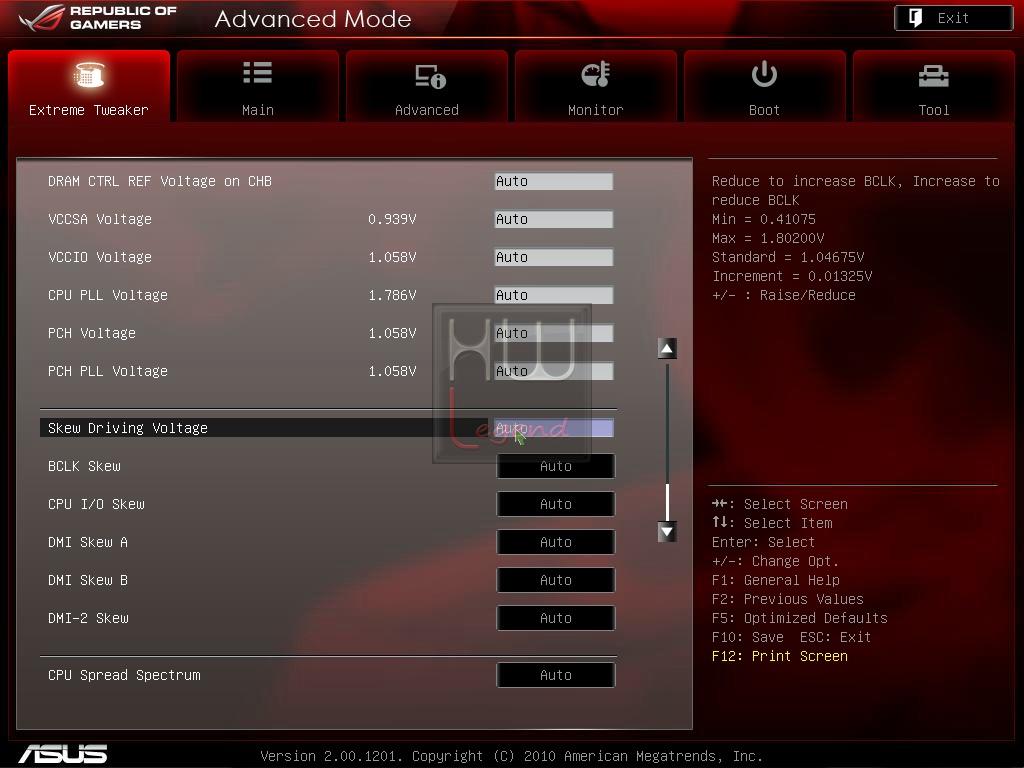Select the DMI Skew B label
This screenshot has height=768, width=1024.
pos(88,580)
